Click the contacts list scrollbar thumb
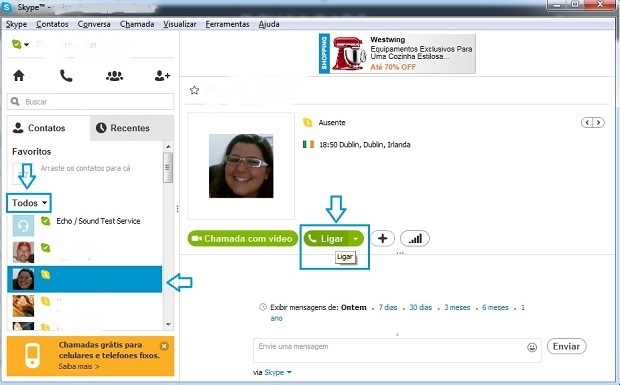 (168, 168)
